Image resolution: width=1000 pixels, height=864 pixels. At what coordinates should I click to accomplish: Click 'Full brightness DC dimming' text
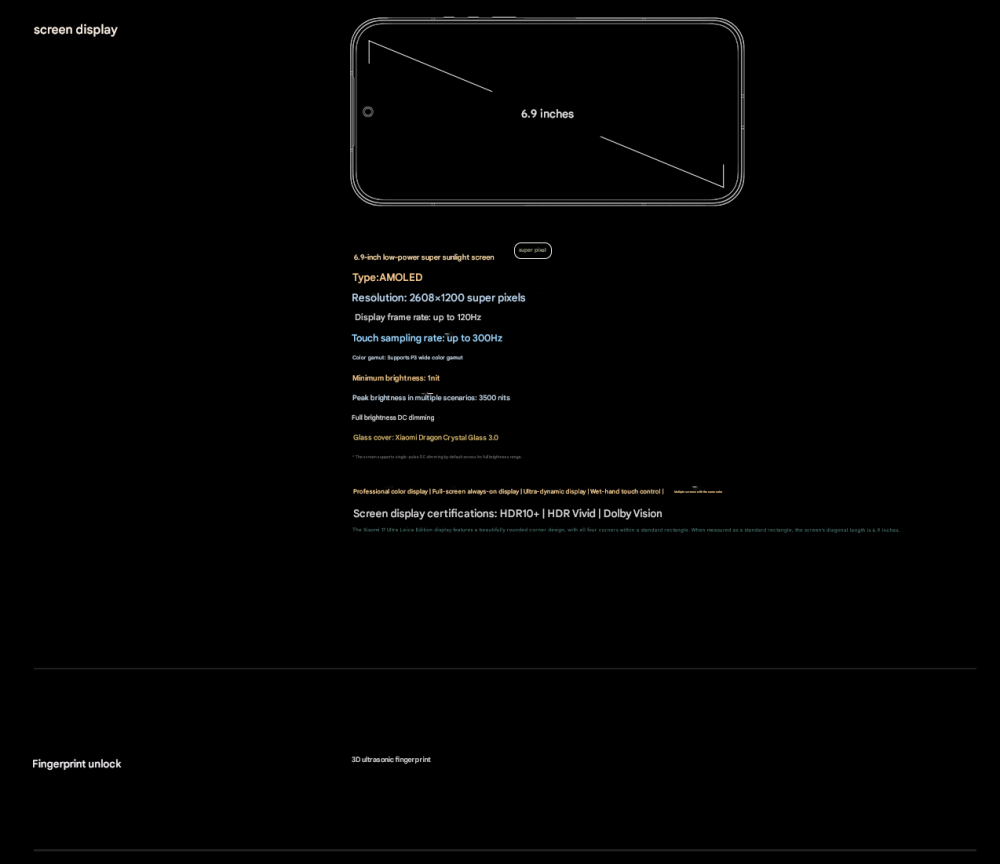393,417
